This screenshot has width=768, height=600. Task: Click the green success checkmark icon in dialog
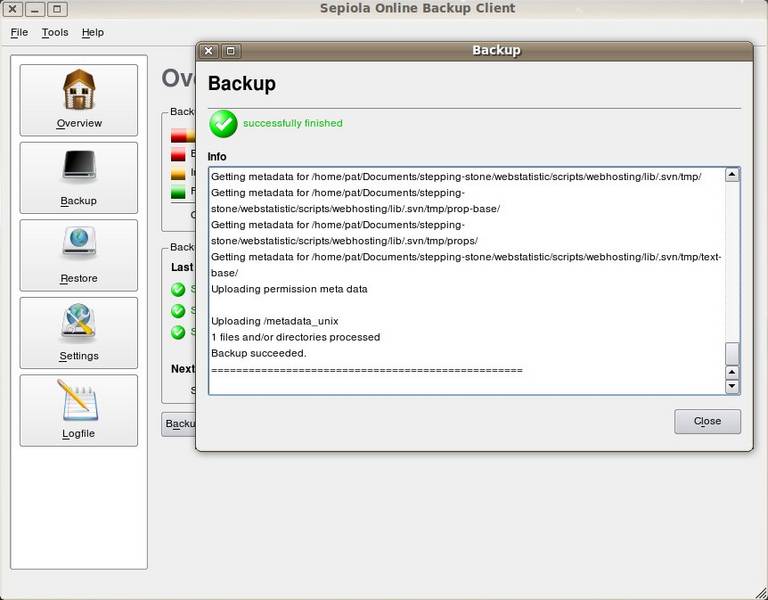pyautogui.click(x=223, y=124)
